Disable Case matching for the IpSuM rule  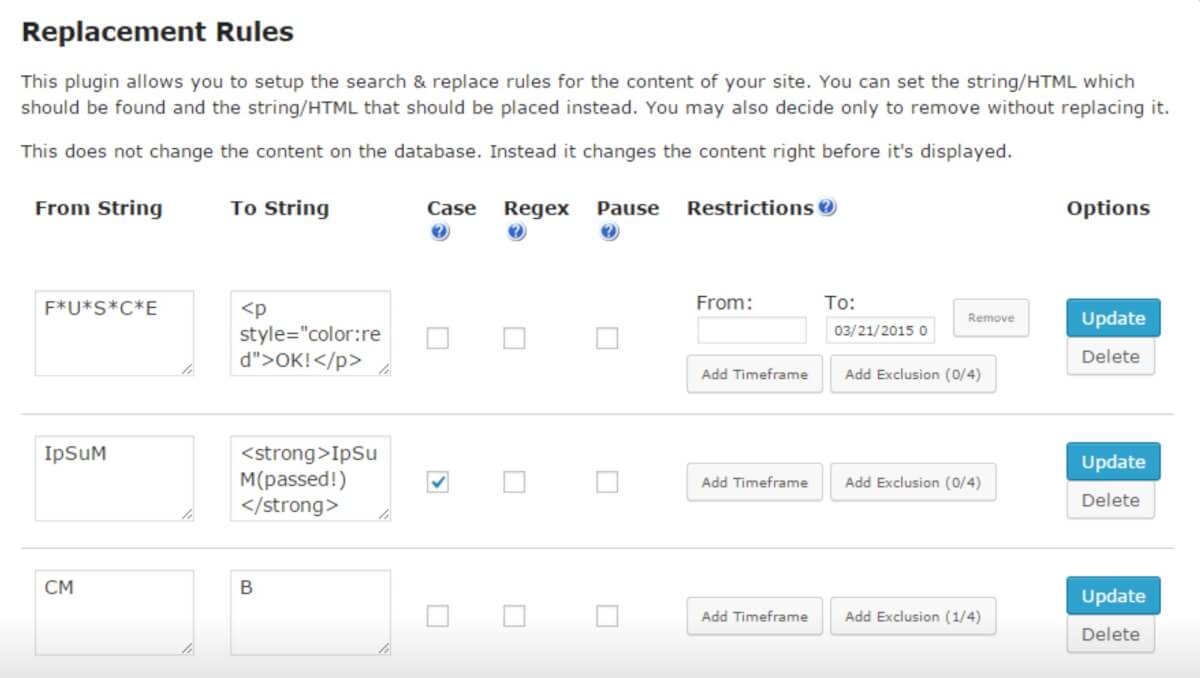(438, 482)
